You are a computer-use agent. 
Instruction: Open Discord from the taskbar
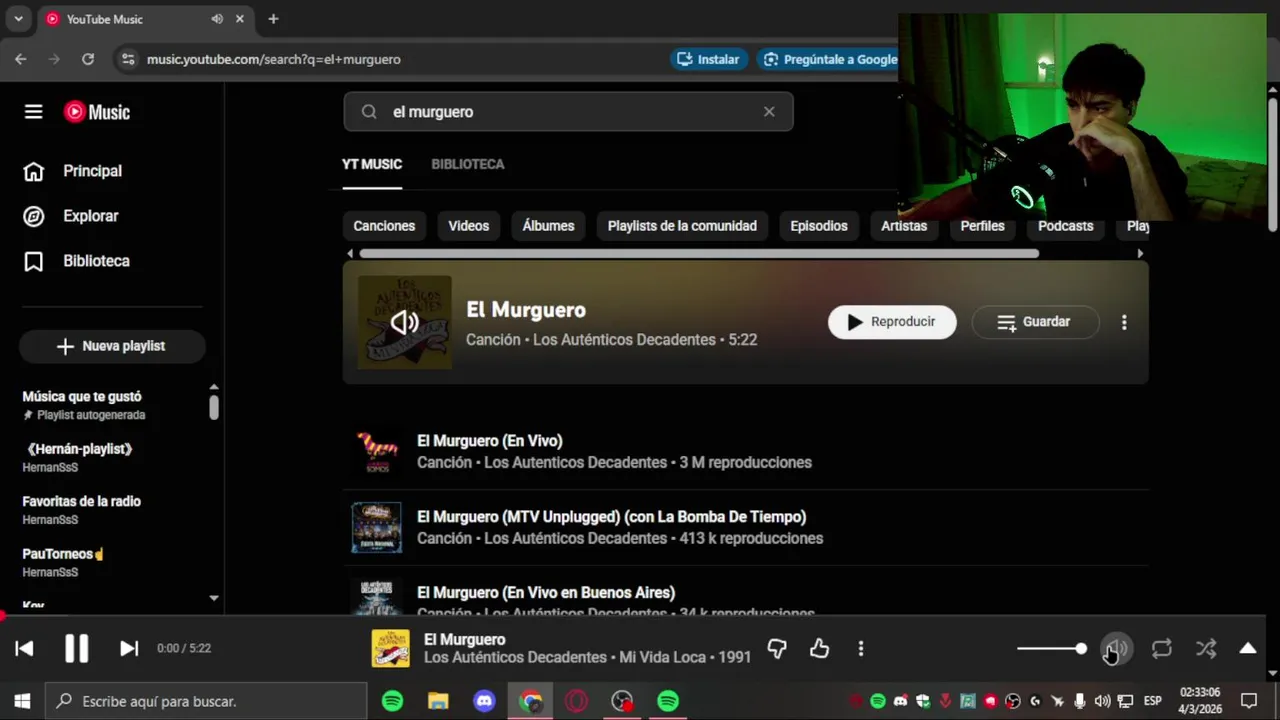click(x=484, y=701)
